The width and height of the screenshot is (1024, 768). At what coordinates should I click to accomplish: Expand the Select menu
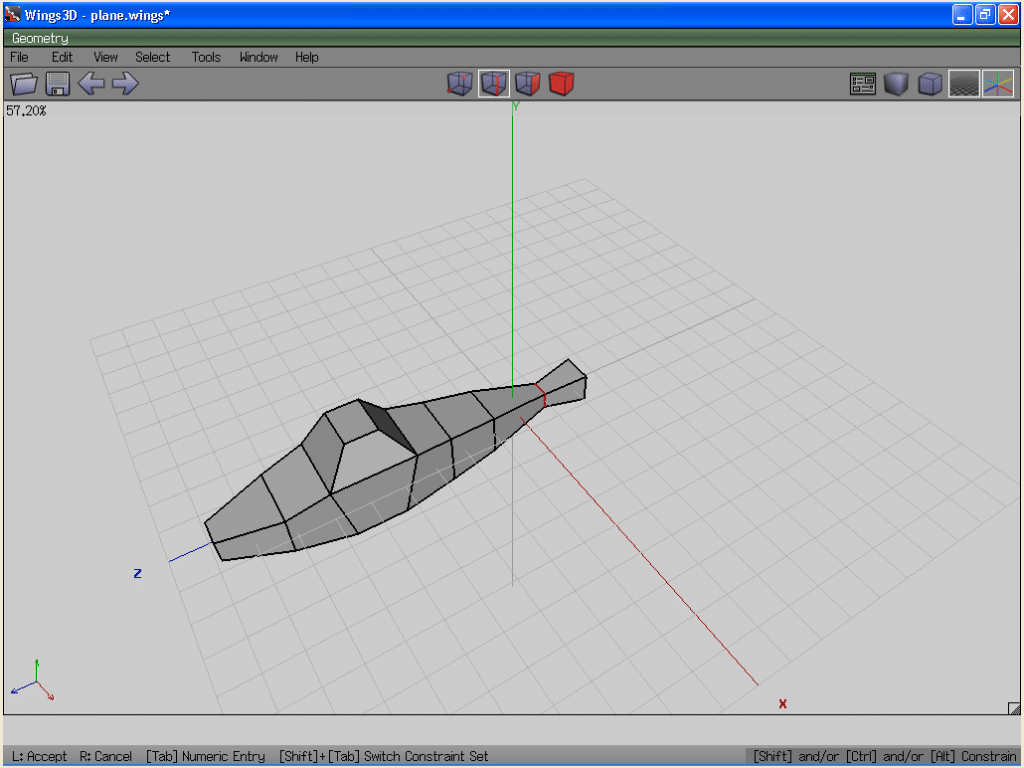click(153, 57)
